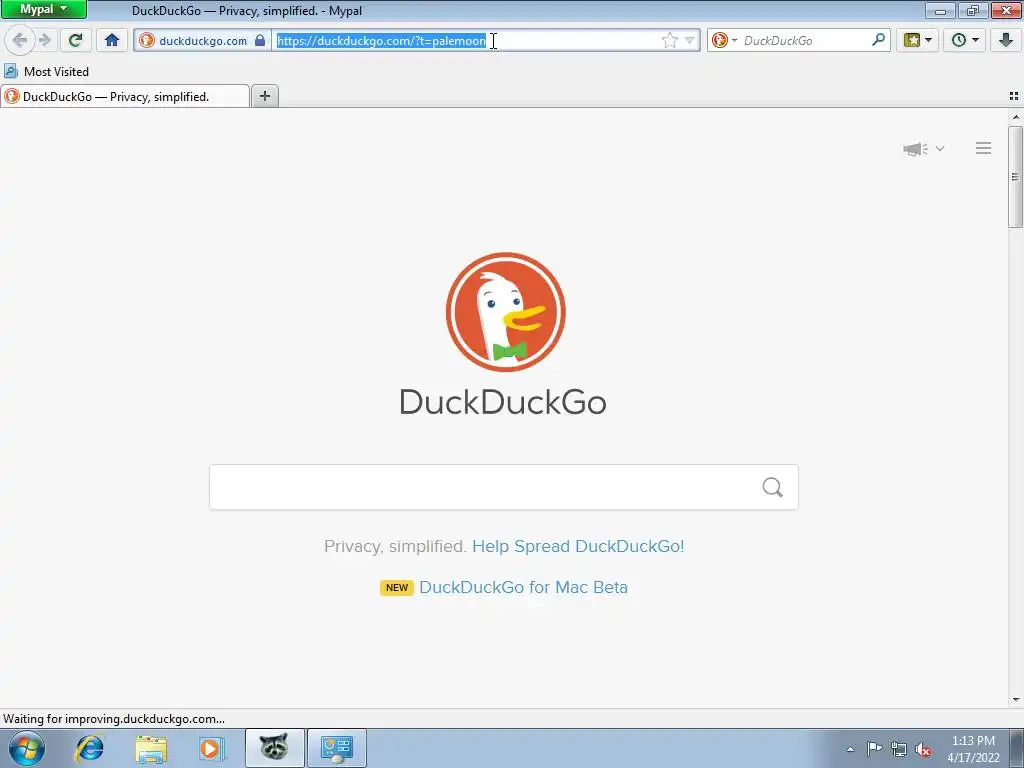Image resolution: width=1024 pixels, height=768 pixels.
Task: Open the home page
Action: (112, 40)
